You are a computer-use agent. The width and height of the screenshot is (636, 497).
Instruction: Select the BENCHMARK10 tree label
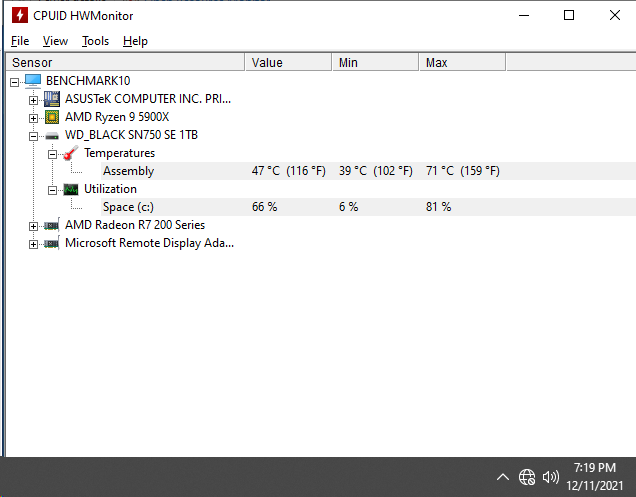tap(88, 81)
